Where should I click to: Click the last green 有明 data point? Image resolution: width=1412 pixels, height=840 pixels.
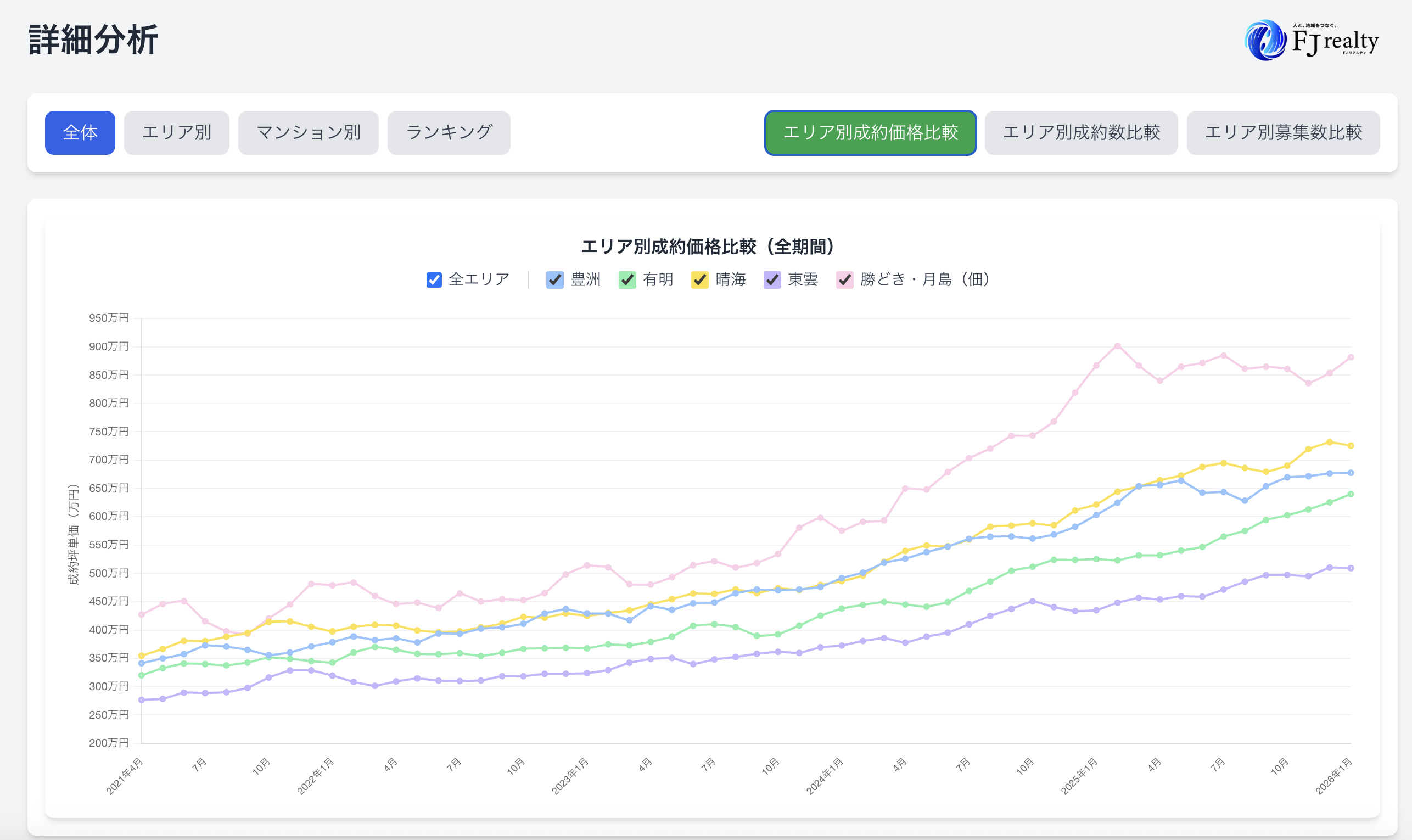click(x=1351, y=494)
